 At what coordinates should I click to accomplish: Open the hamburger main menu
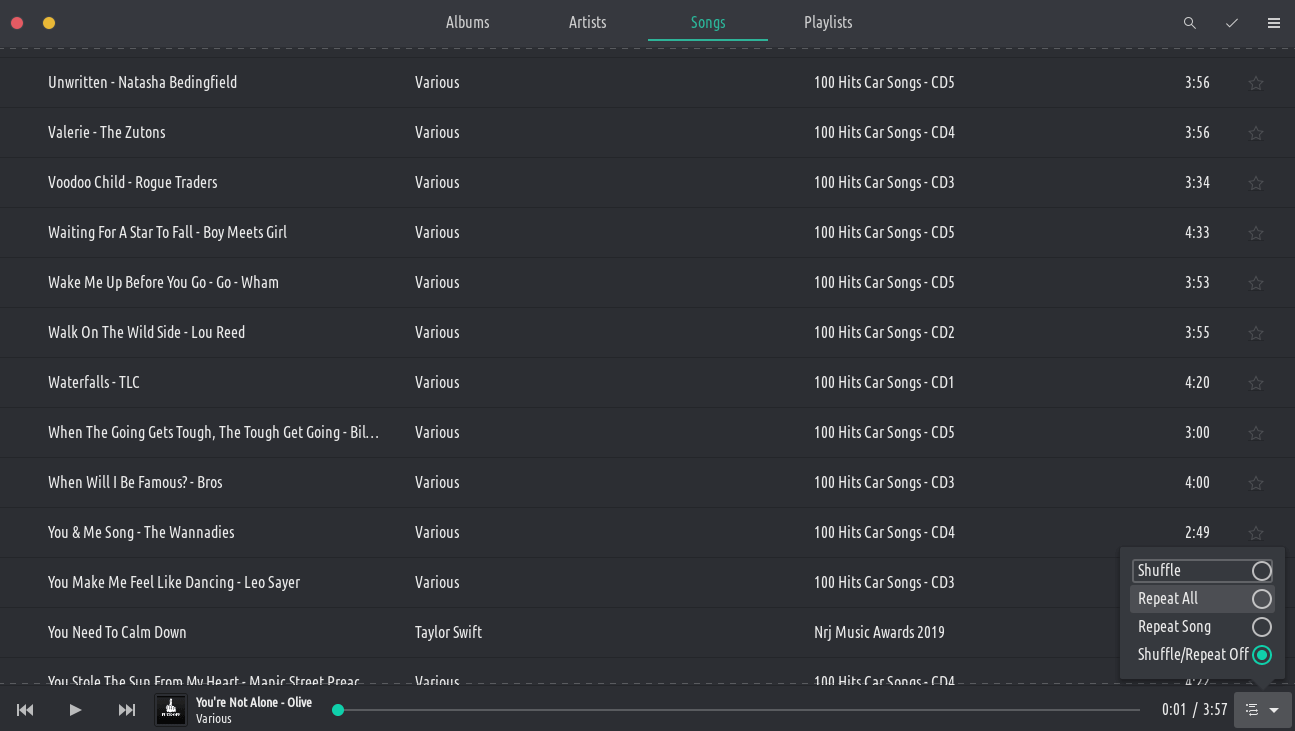click(1274, 23)
